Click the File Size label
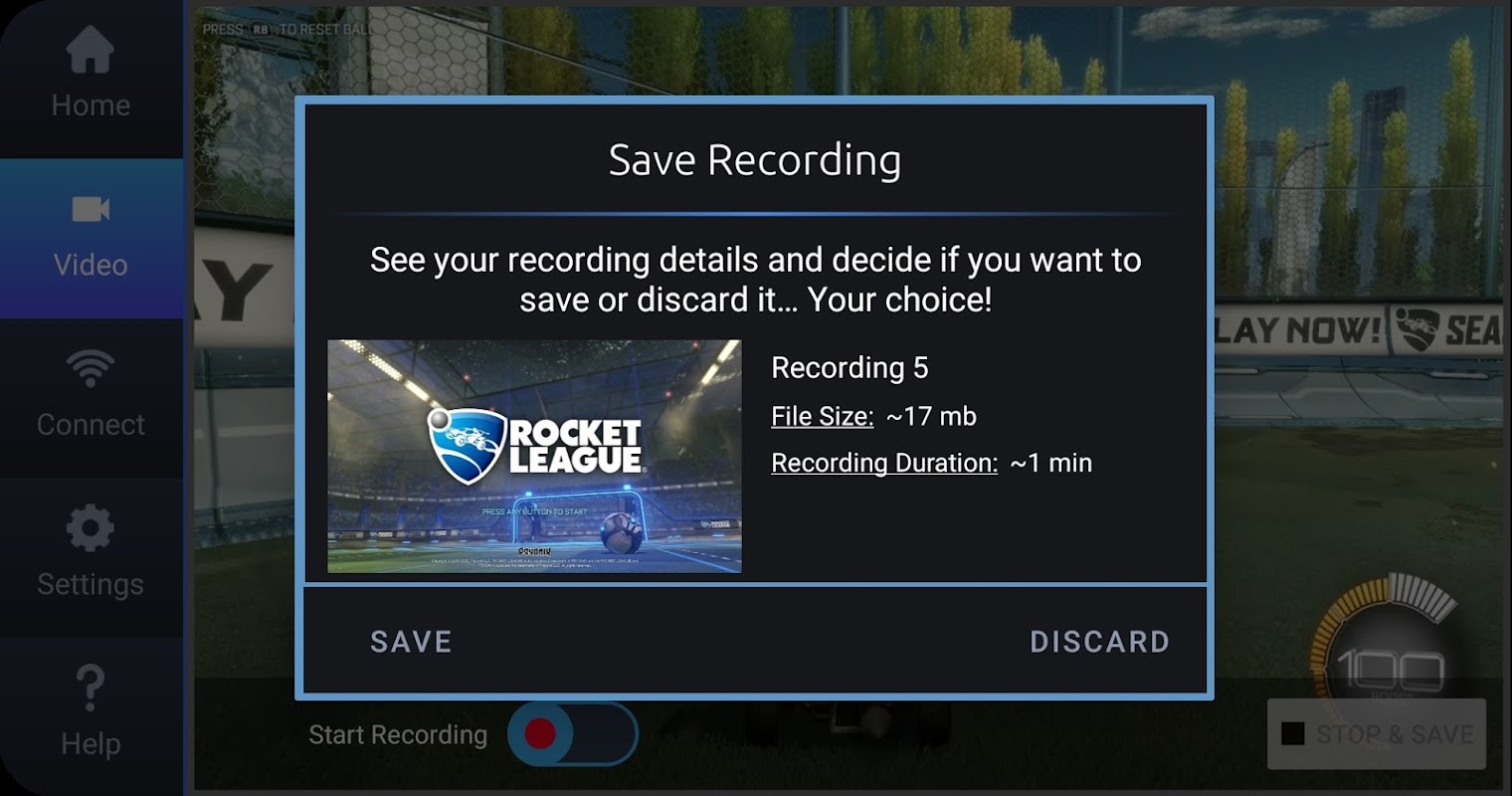Screen dimensions: 1512x796 pos(823,416)
